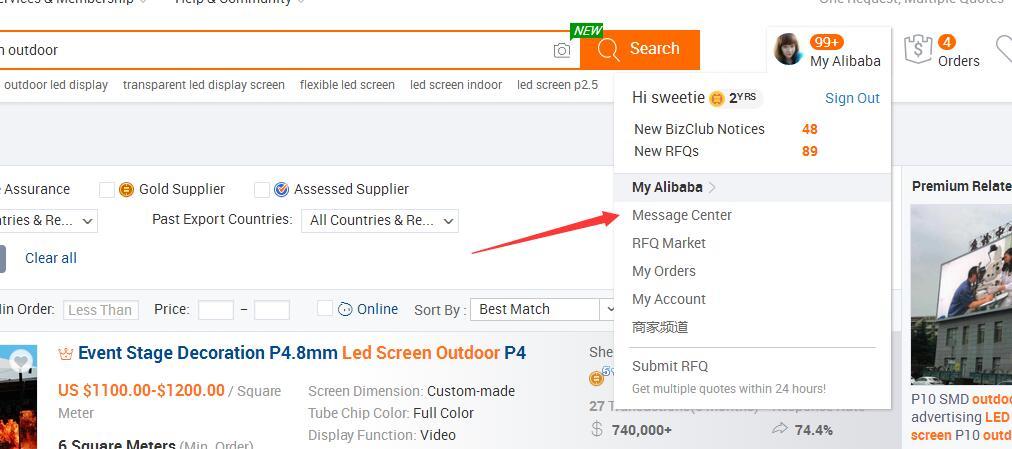Screen dimensions: 1012x449
Task: Click the Online chat face icon
Action: 345,309
